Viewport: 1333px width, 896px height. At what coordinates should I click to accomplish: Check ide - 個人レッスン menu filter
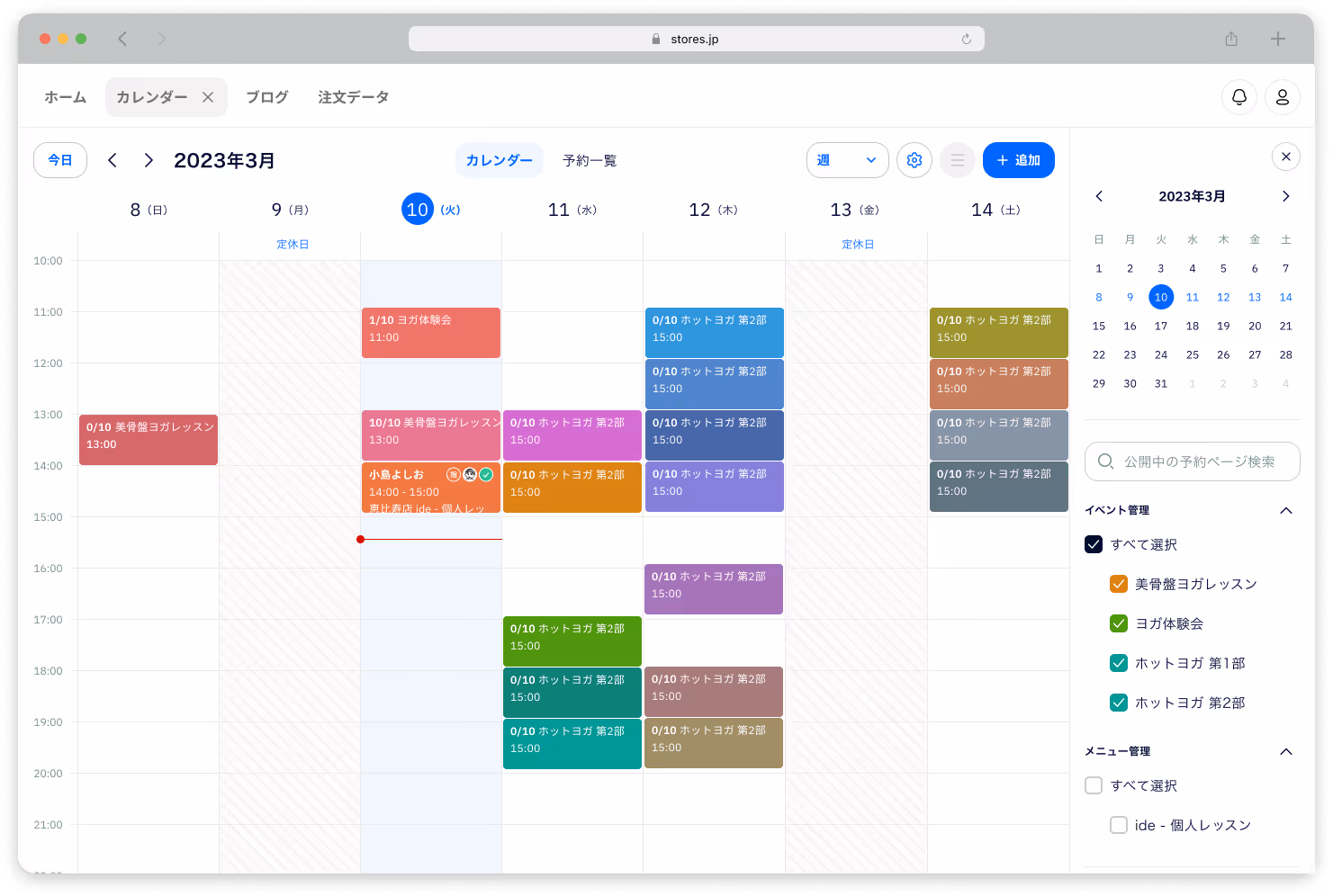tap(1119, 825)
